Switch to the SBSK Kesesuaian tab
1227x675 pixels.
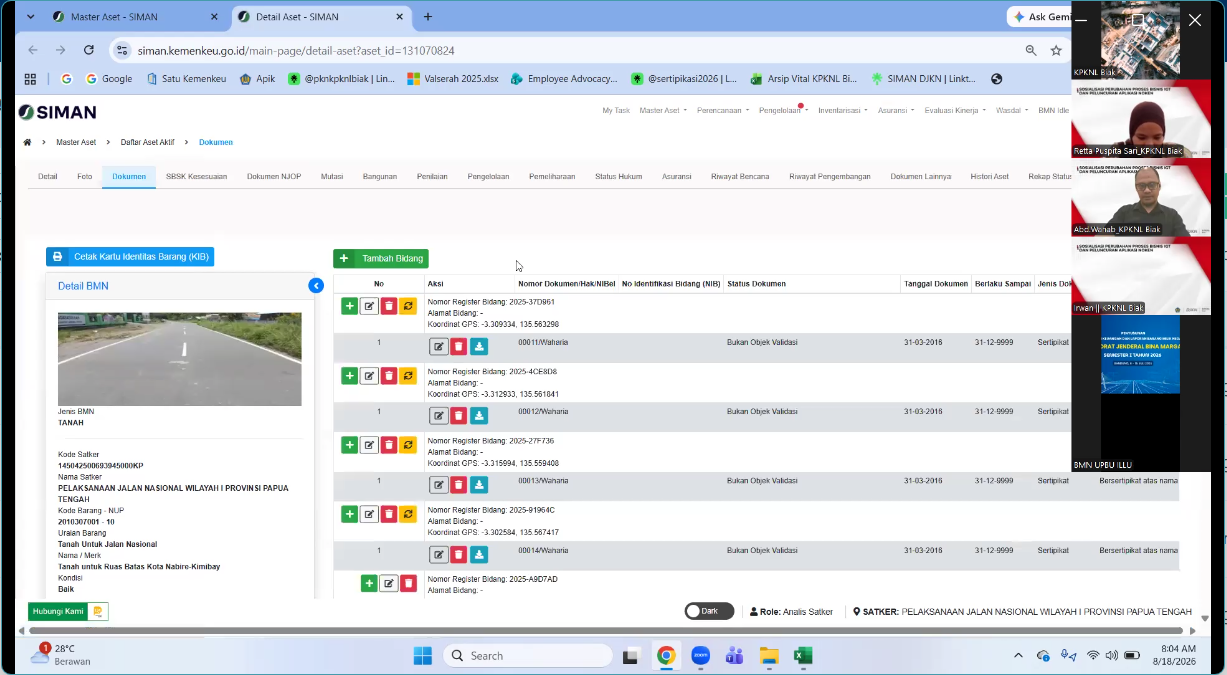tap(197, 177)
